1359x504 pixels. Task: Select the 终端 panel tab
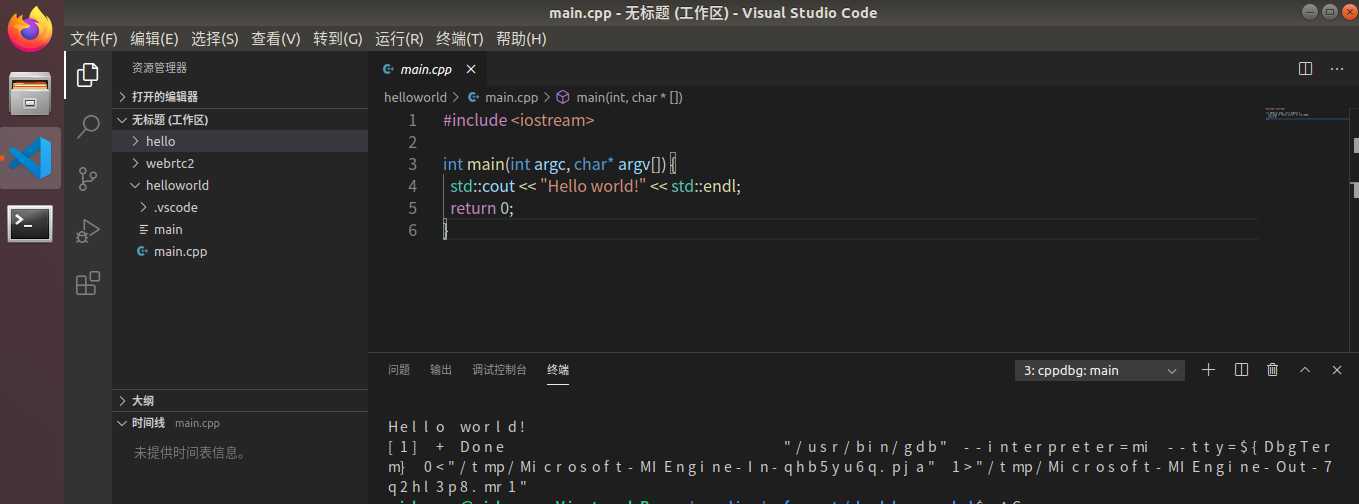[558, 370]
